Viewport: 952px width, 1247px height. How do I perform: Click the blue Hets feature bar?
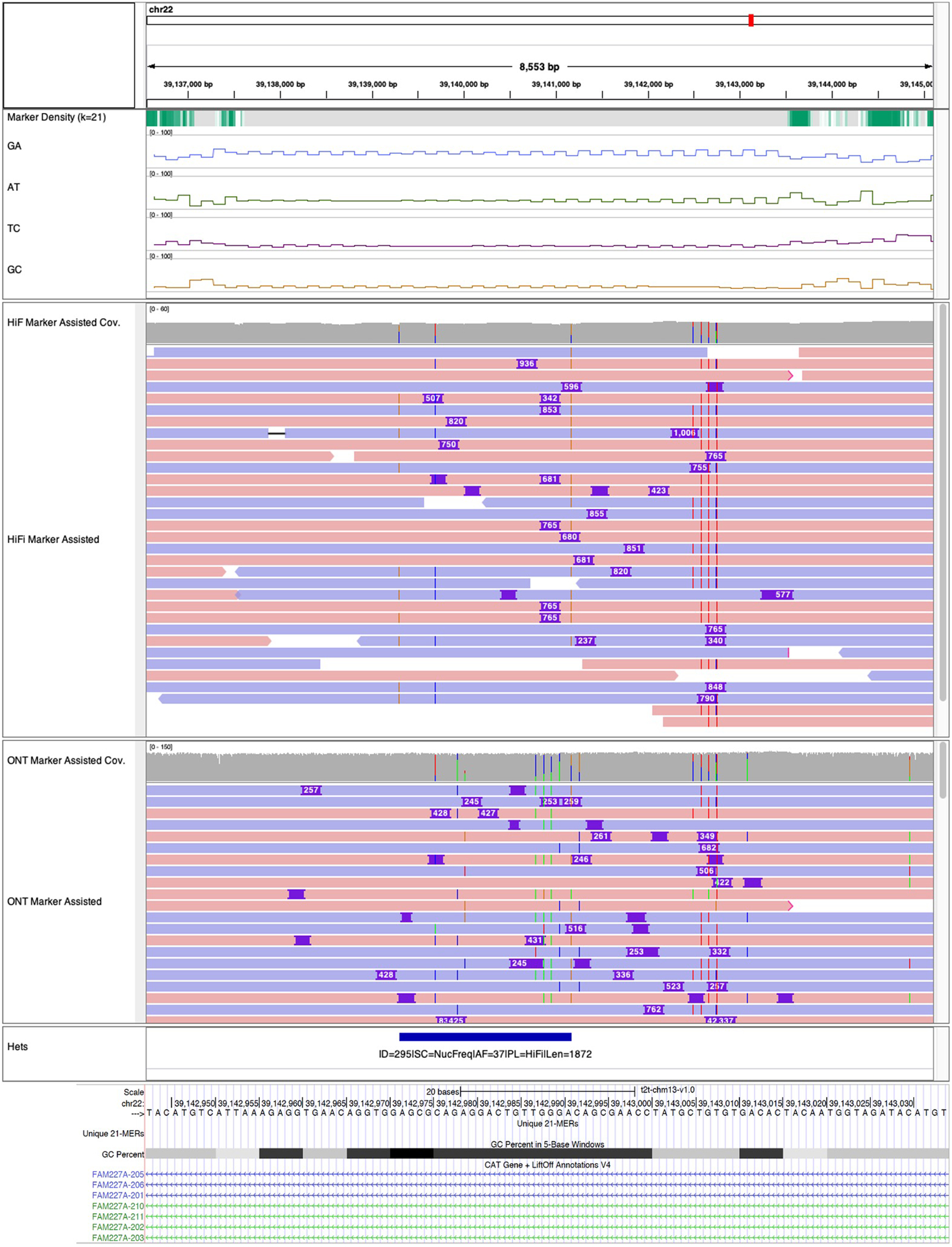tap(485, 1037)
